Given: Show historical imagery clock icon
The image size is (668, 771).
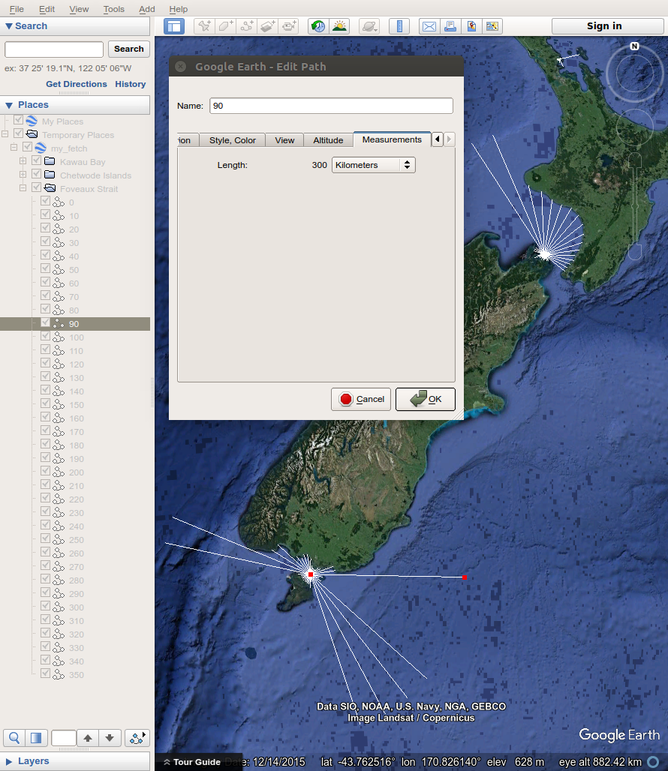Looking at the screenshot, I should coord(318,26).
